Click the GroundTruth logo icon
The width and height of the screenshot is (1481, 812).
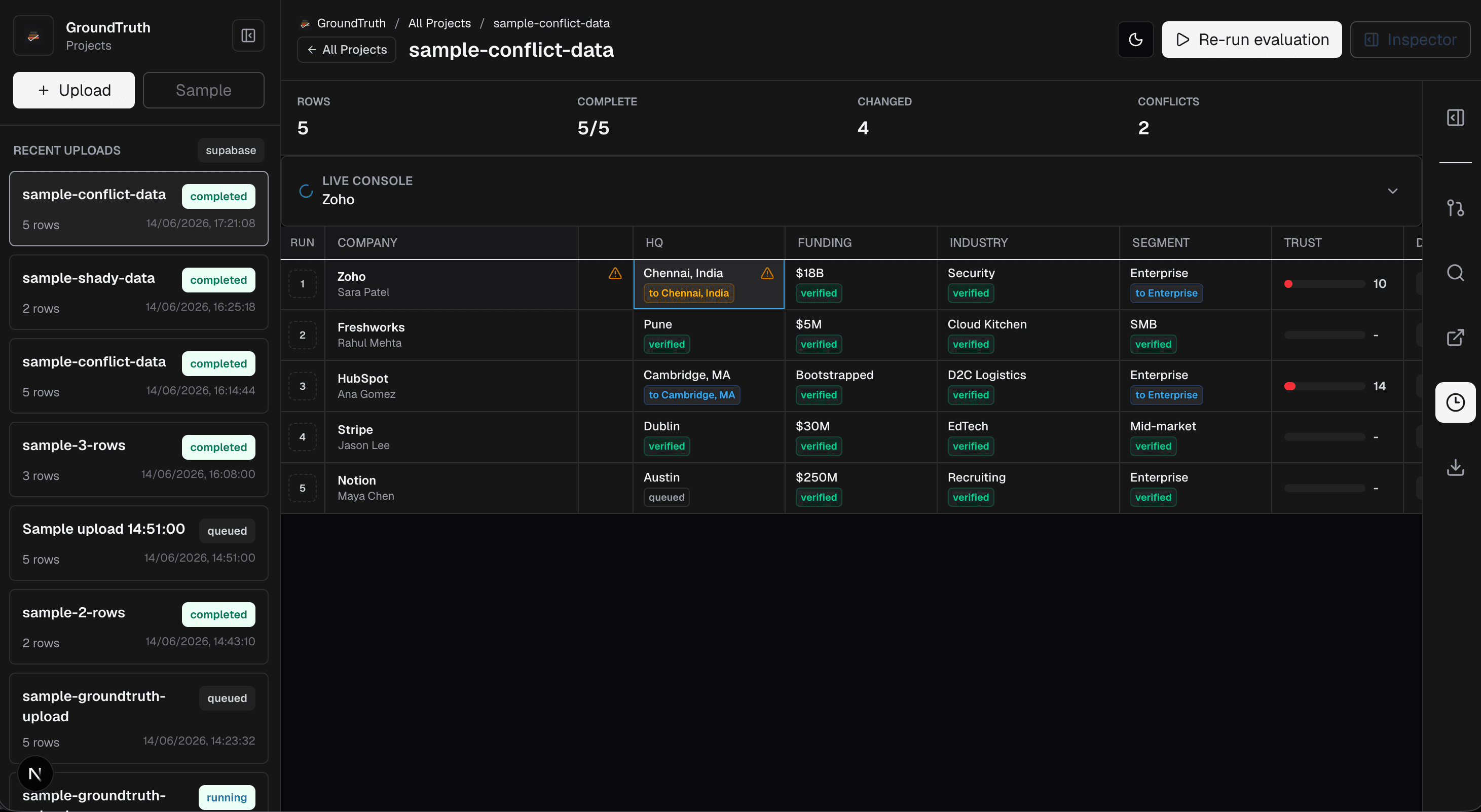pos(33,35)
